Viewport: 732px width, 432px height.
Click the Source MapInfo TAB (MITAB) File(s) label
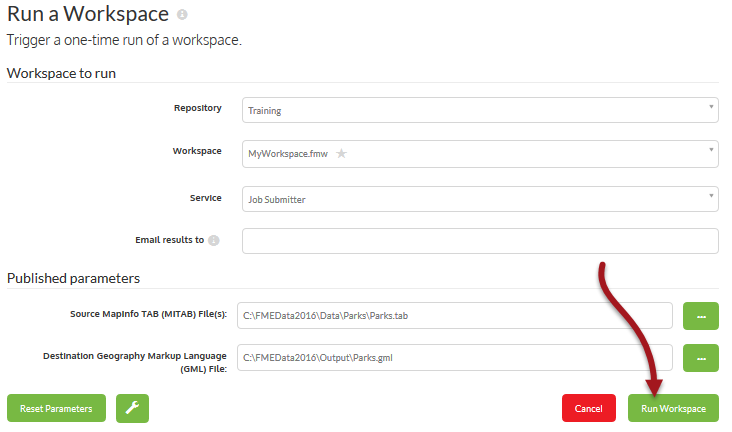click(x=148, y=314)
